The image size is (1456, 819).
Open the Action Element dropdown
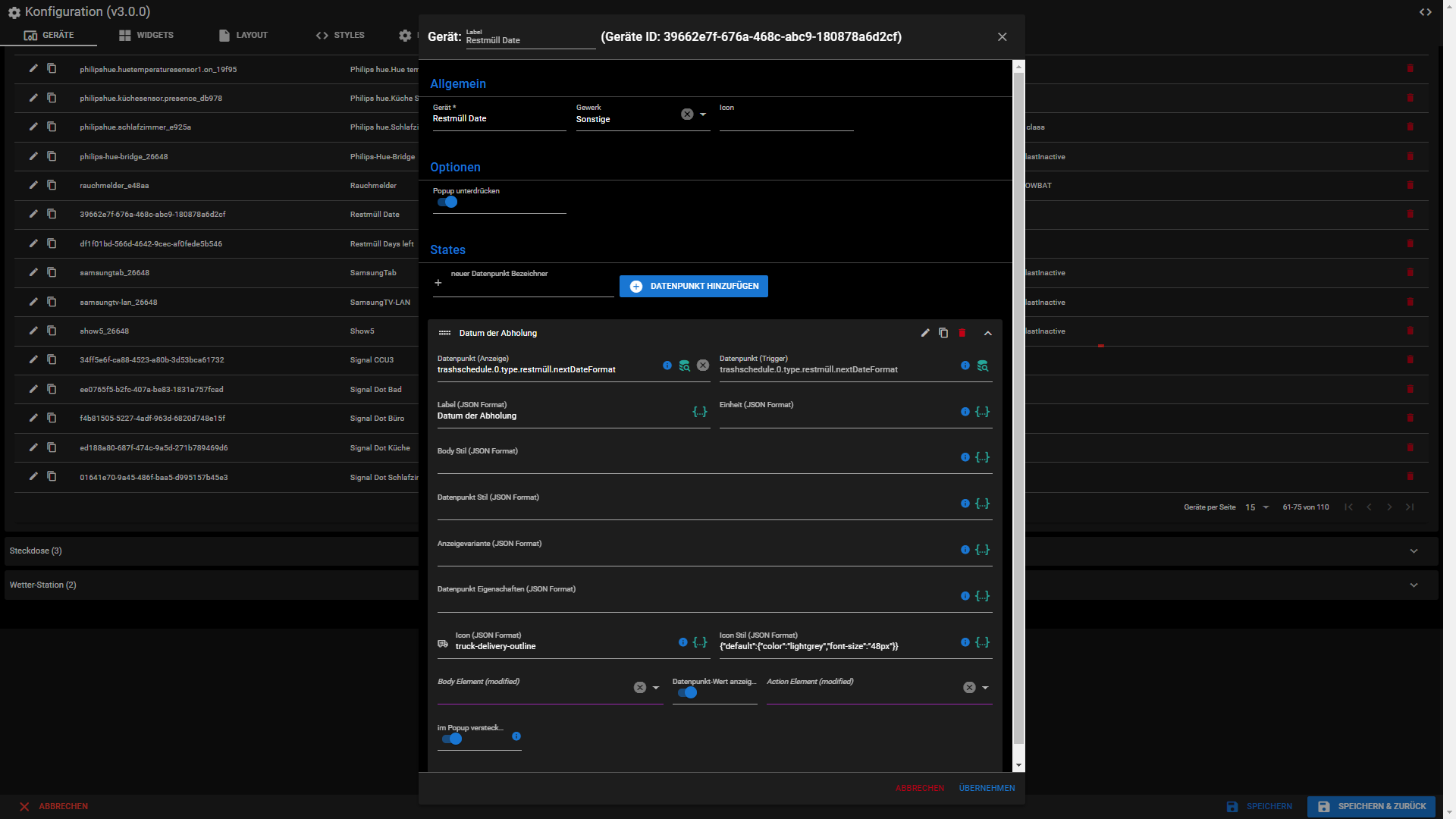coord(985,688)
